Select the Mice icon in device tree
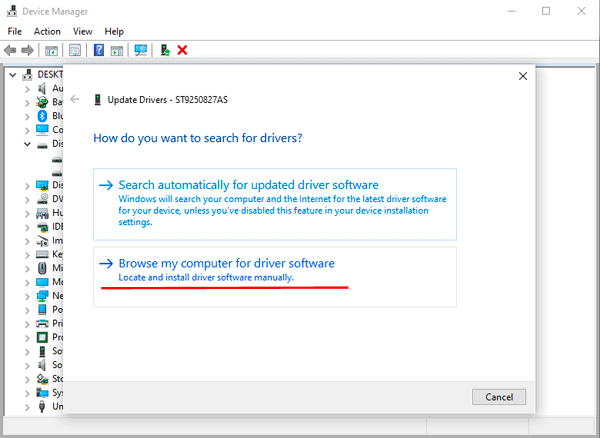 [42, 268]
